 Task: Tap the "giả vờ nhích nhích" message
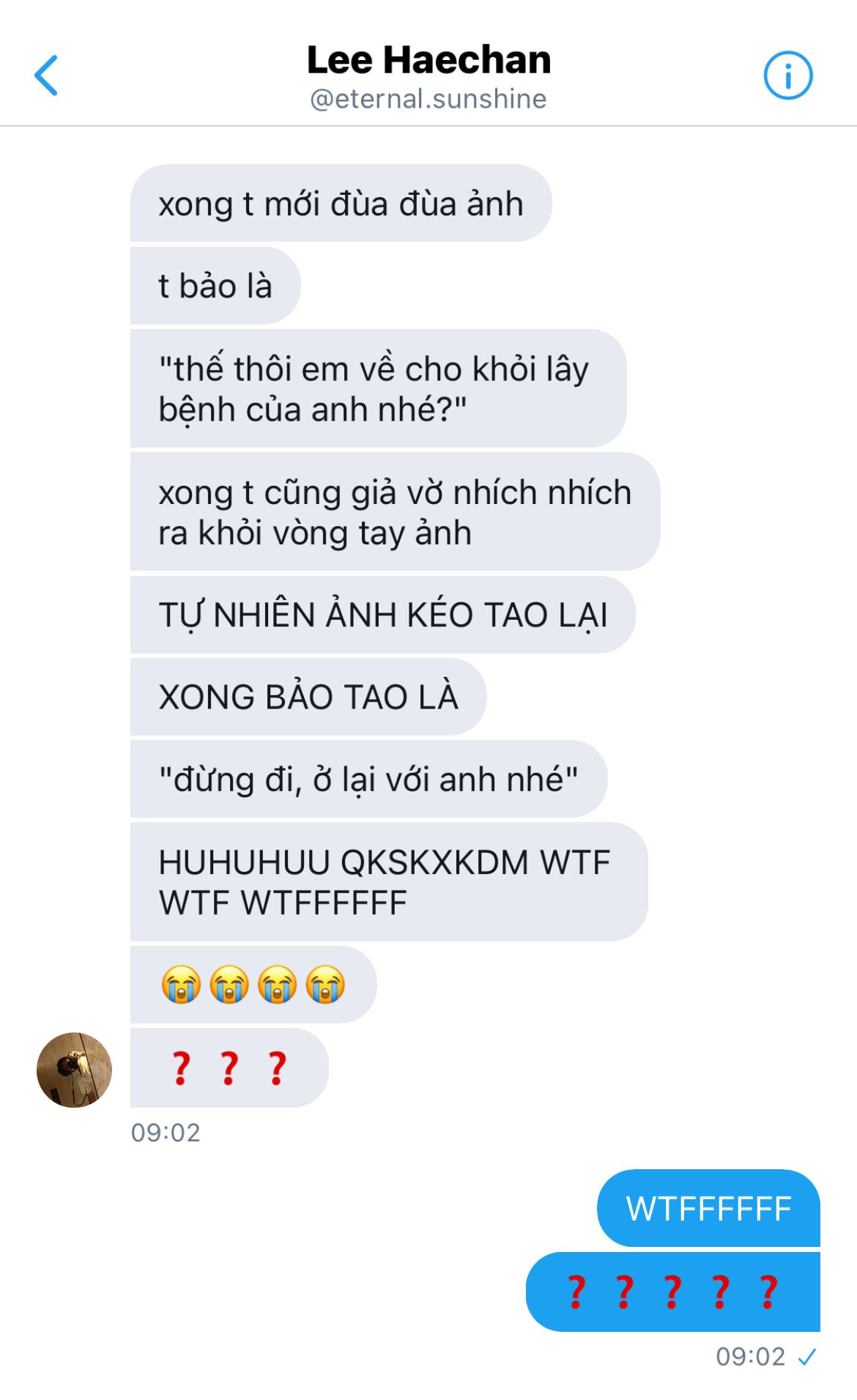click(395, 511)
